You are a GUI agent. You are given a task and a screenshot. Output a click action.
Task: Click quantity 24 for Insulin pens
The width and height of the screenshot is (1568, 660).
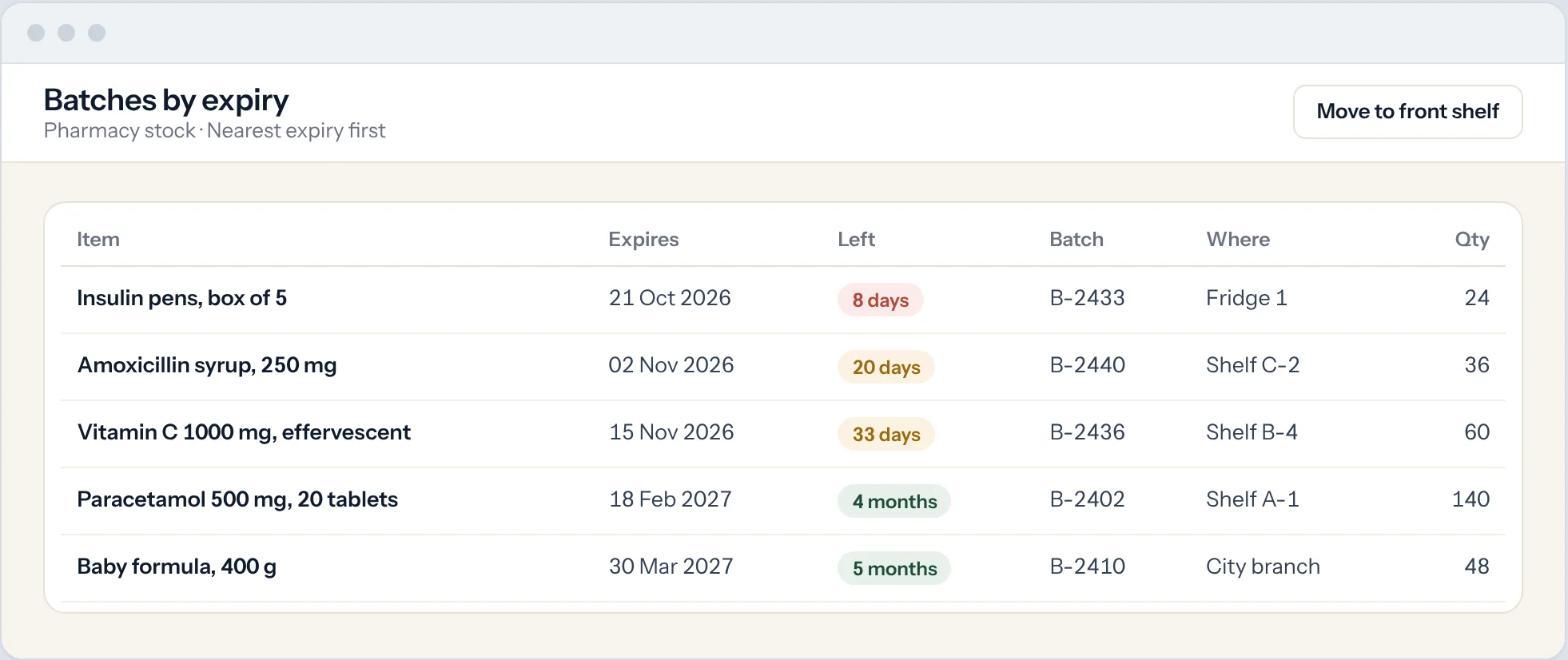point(1477,298)
